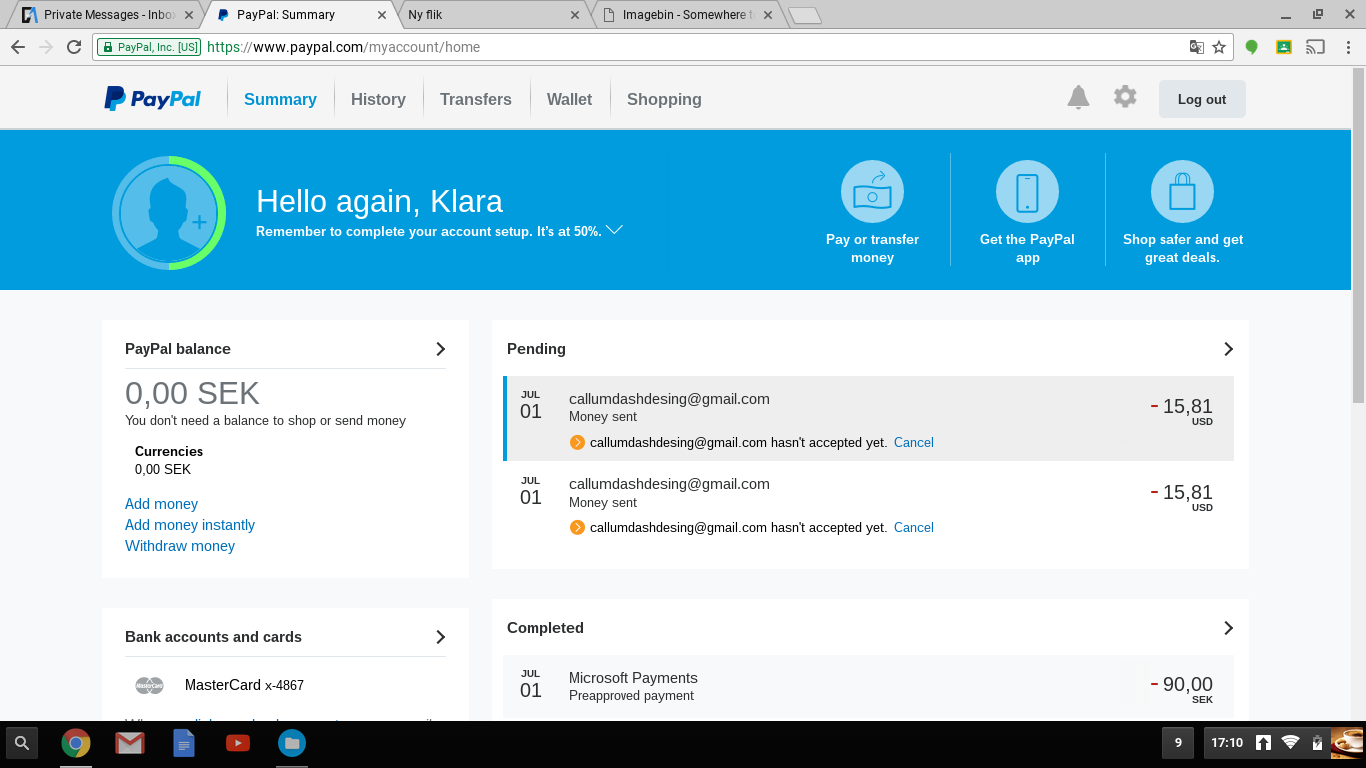Click the notification count 9 in the tray
The image size is (1366, 768).
[x=1178, y=743]
